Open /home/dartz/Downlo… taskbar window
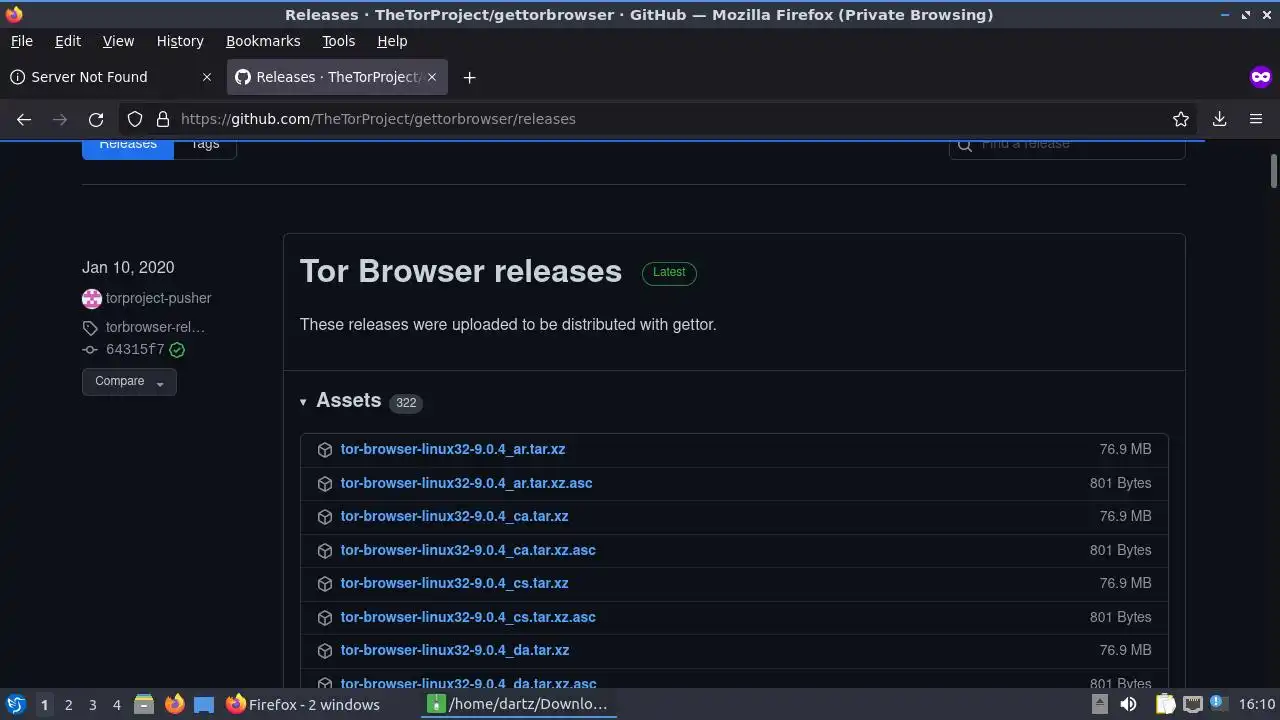Viewport: 1280px width, 720px height. coord(517,704)
